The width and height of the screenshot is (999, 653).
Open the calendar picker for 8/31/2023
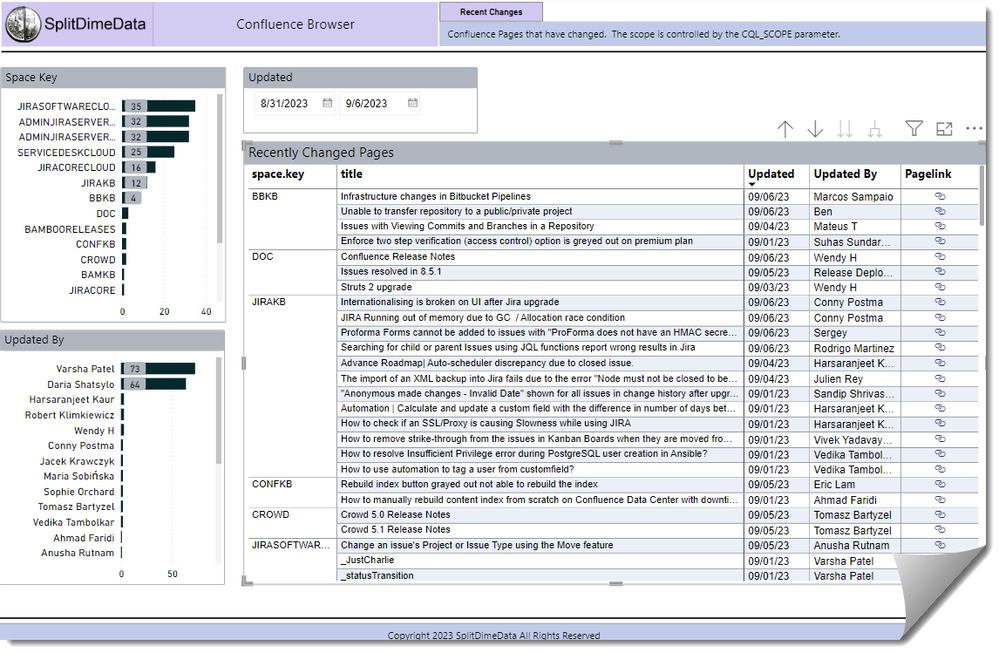coord(327,103)
